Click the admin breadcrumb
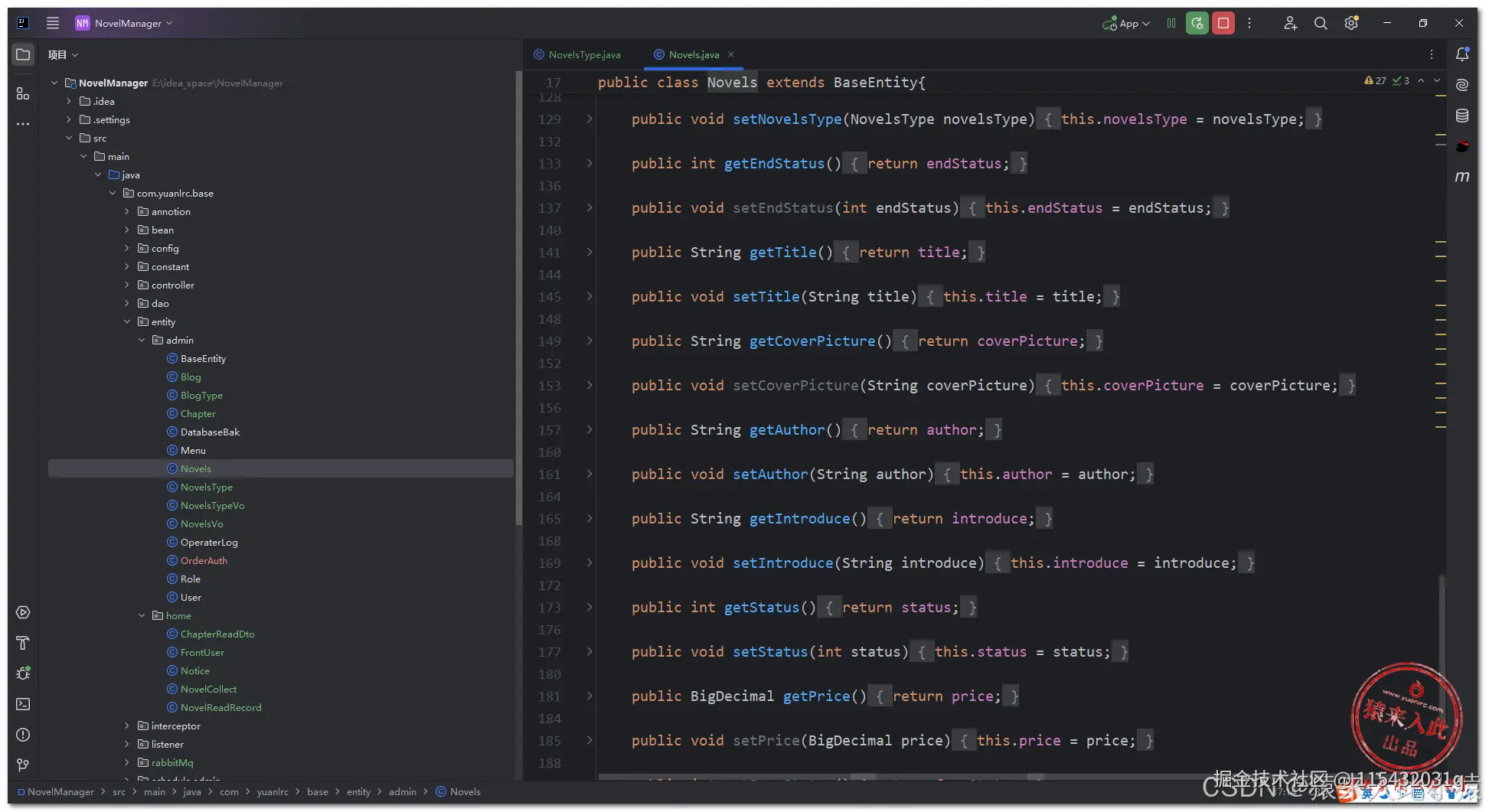Image resolution: width=1486 pixels, height=812 pixels. click(402, 791)
